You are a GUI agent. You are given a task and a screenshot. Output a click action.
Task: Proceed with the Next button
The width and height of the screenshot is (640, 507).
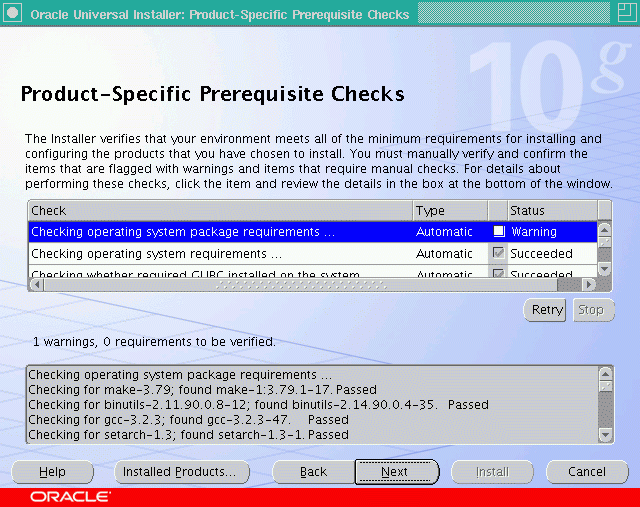(x=396, y=472)
